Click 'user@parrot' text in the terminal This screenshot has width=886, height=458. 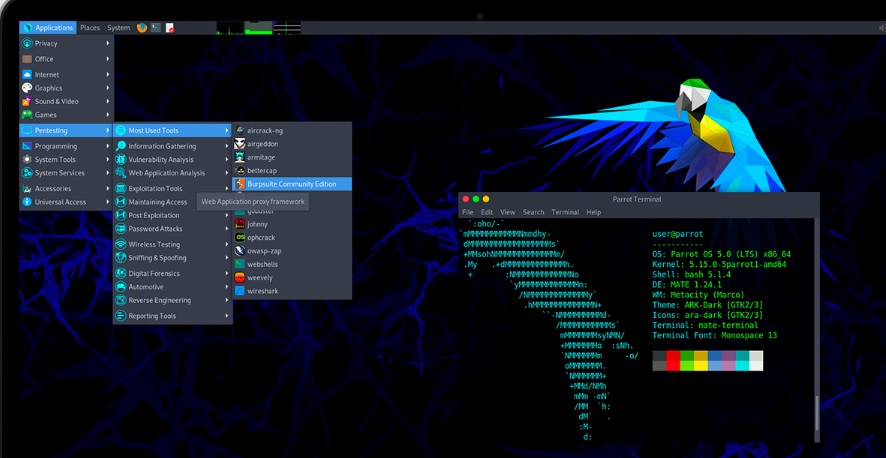(x=677, y=234)
